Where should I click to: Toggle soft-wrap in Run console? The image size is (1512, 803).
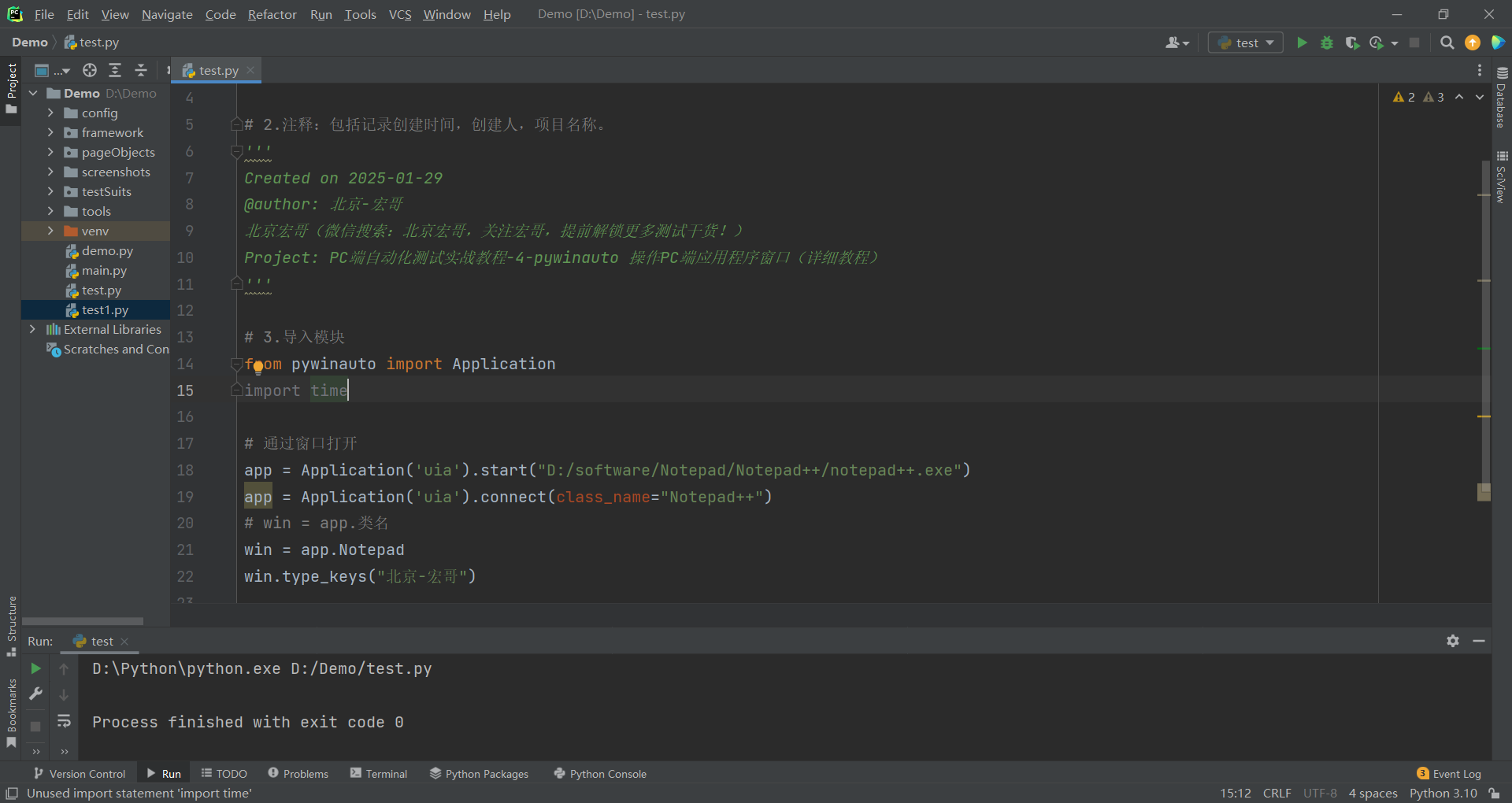pyautogui.click(x=64, y=721)
